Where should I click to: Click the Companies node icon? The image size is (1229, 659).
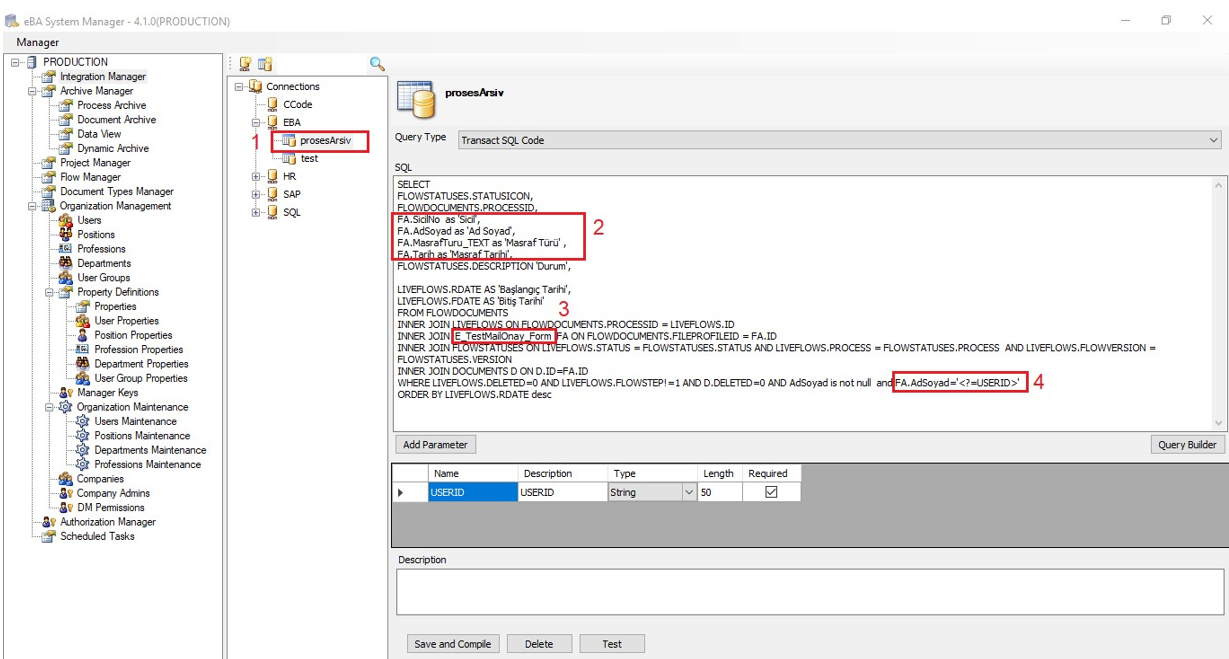(x=66, y=479)
